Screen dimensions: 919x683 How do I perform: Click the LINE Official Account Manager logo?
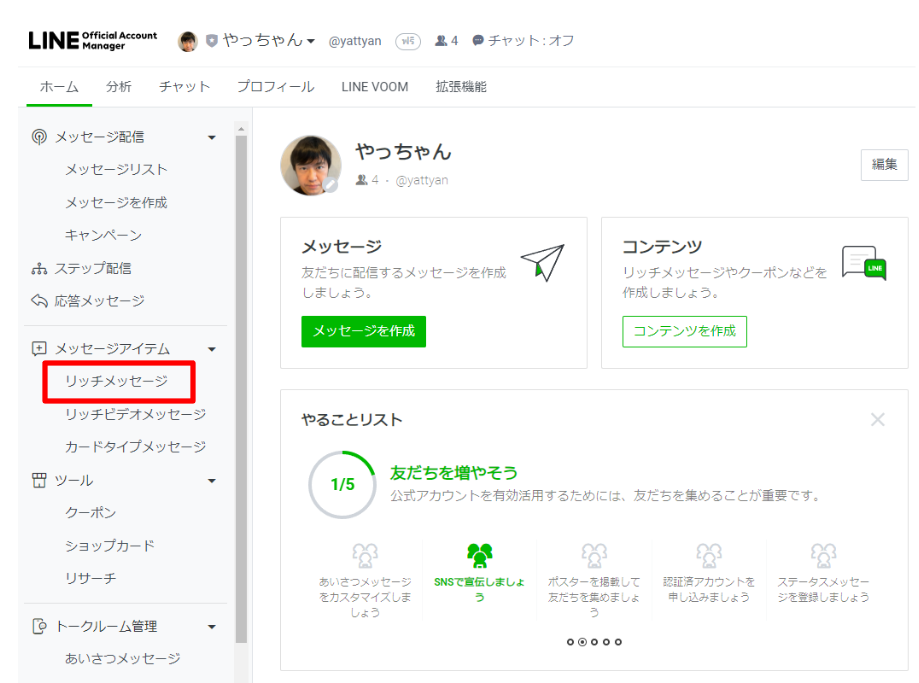tap(93, 40)
